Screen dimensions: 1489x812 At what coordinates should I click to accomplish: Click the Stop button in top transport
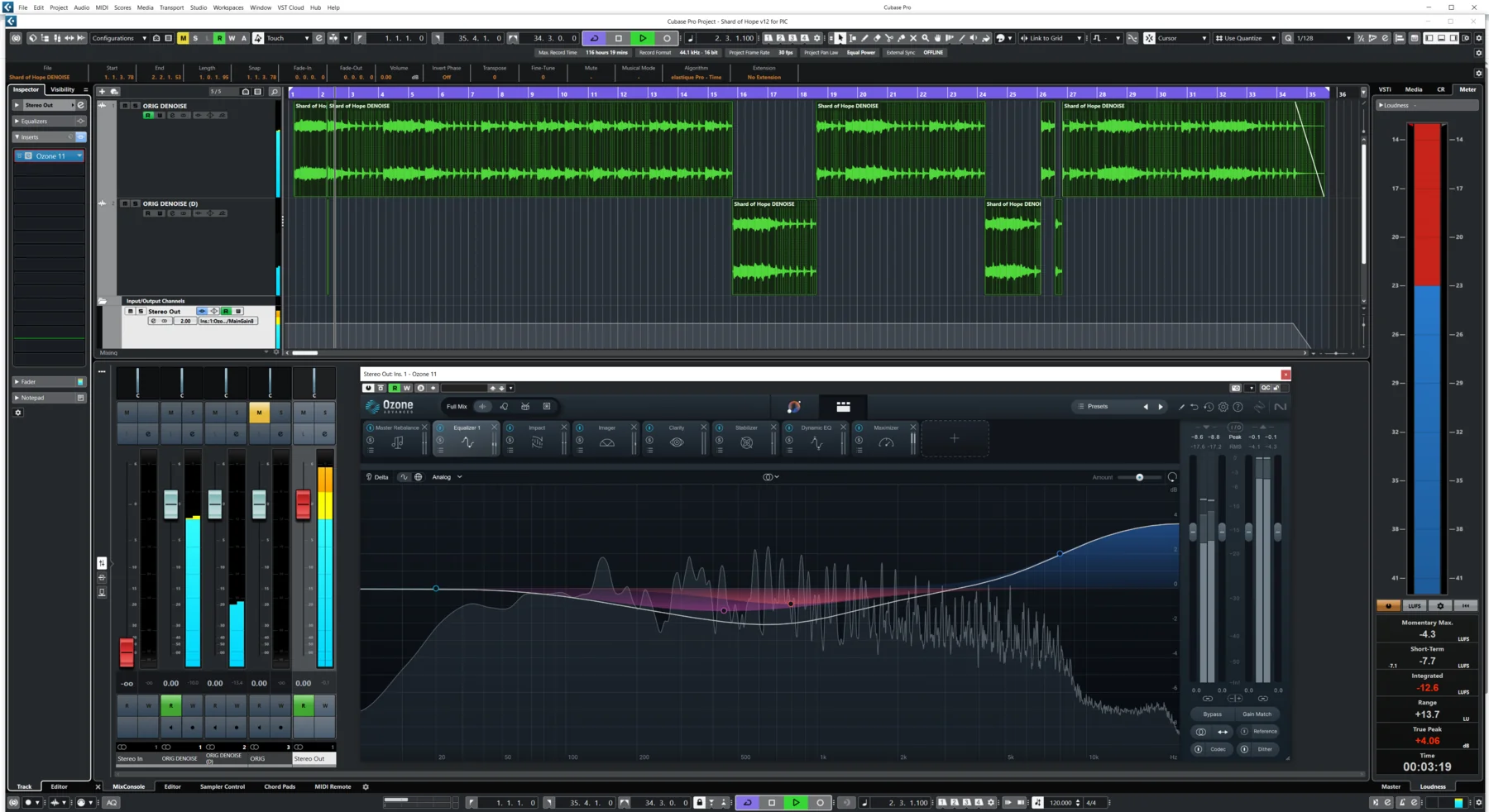619,38
